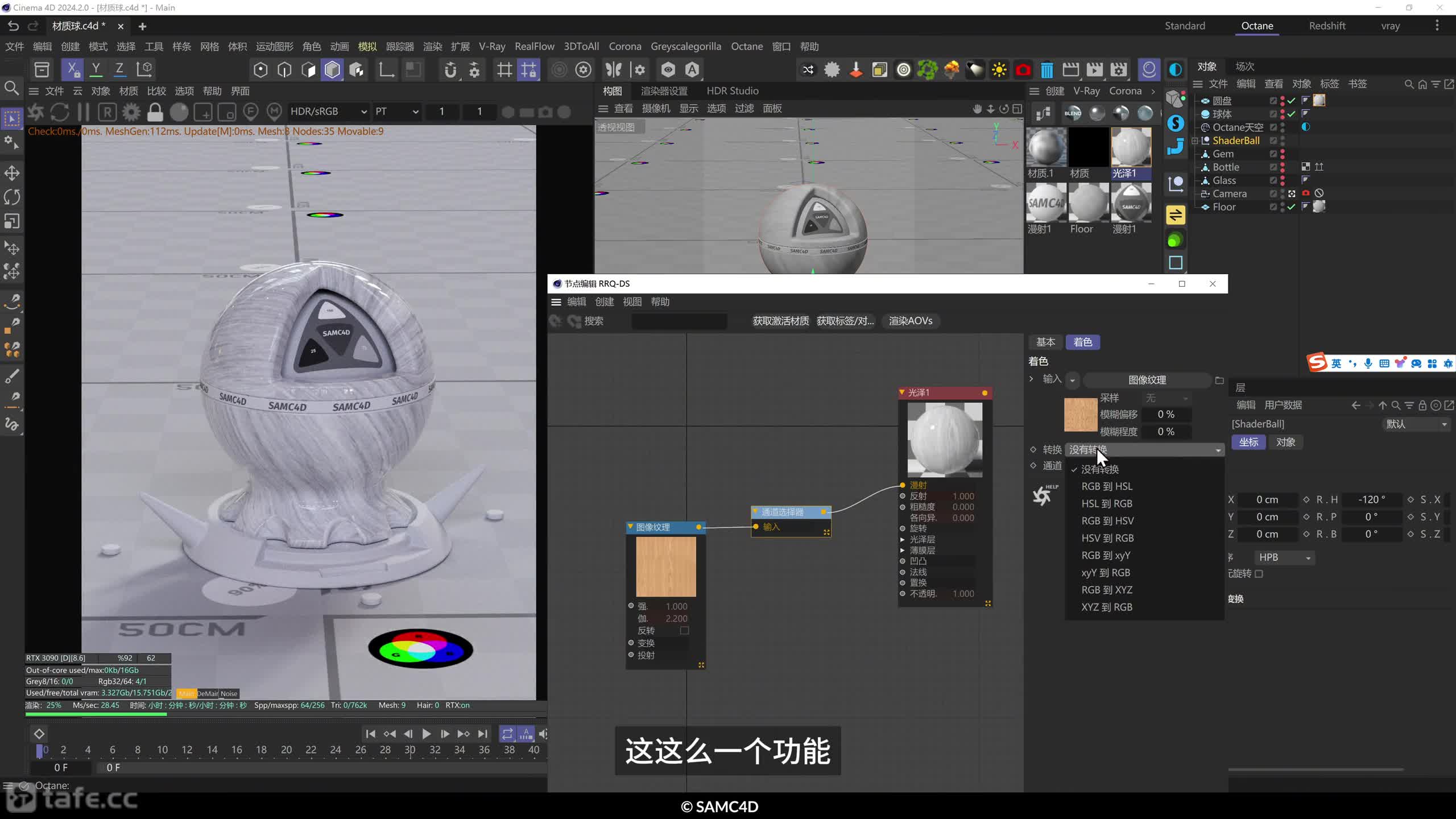Switch to 对象 tab in attributes panel
Screen dimensions: 1456x819
pos(1285,442)
